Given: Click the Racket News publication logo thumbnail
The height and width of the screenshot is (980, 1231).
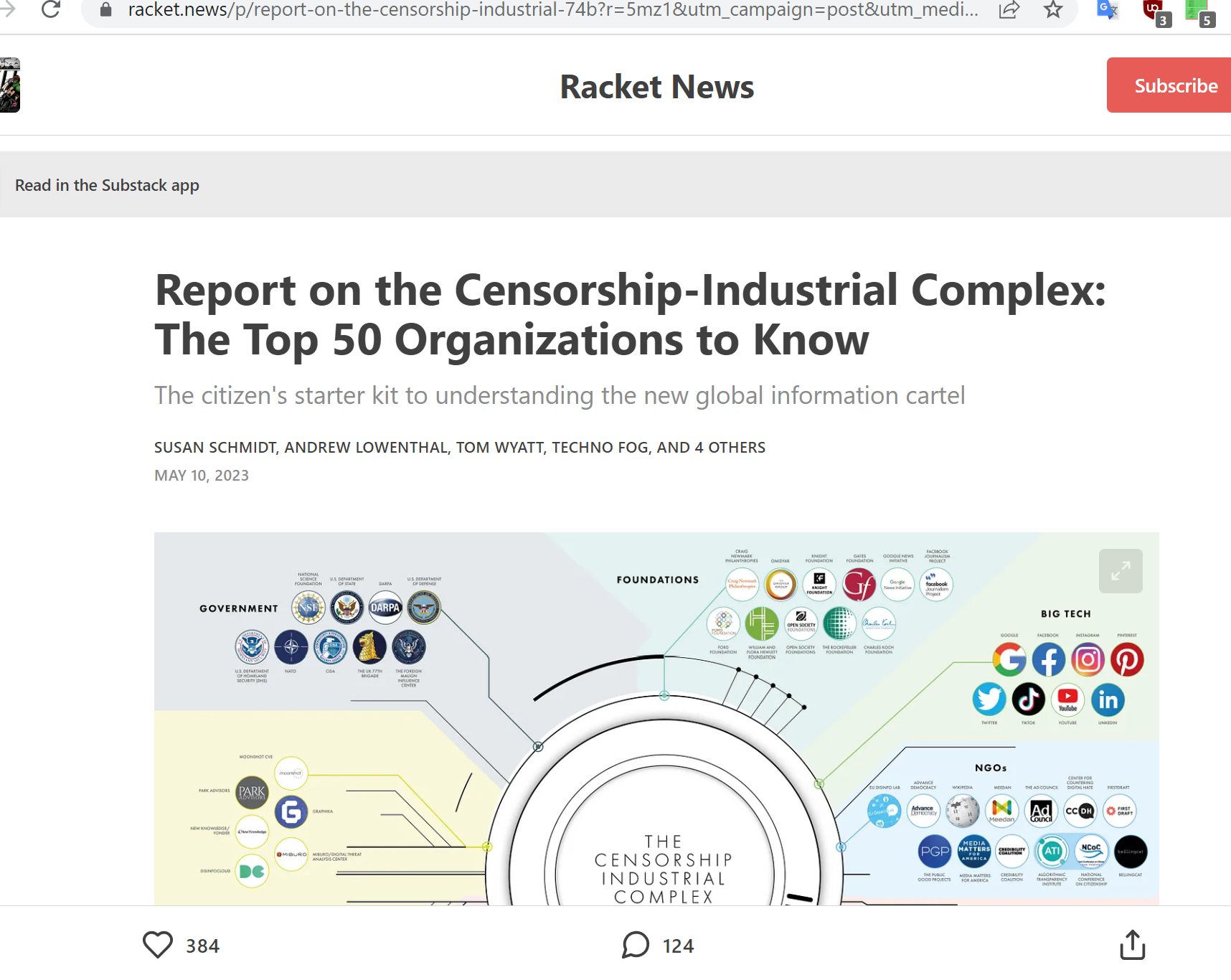Looking at the screenshot, I should click(9, 85).
